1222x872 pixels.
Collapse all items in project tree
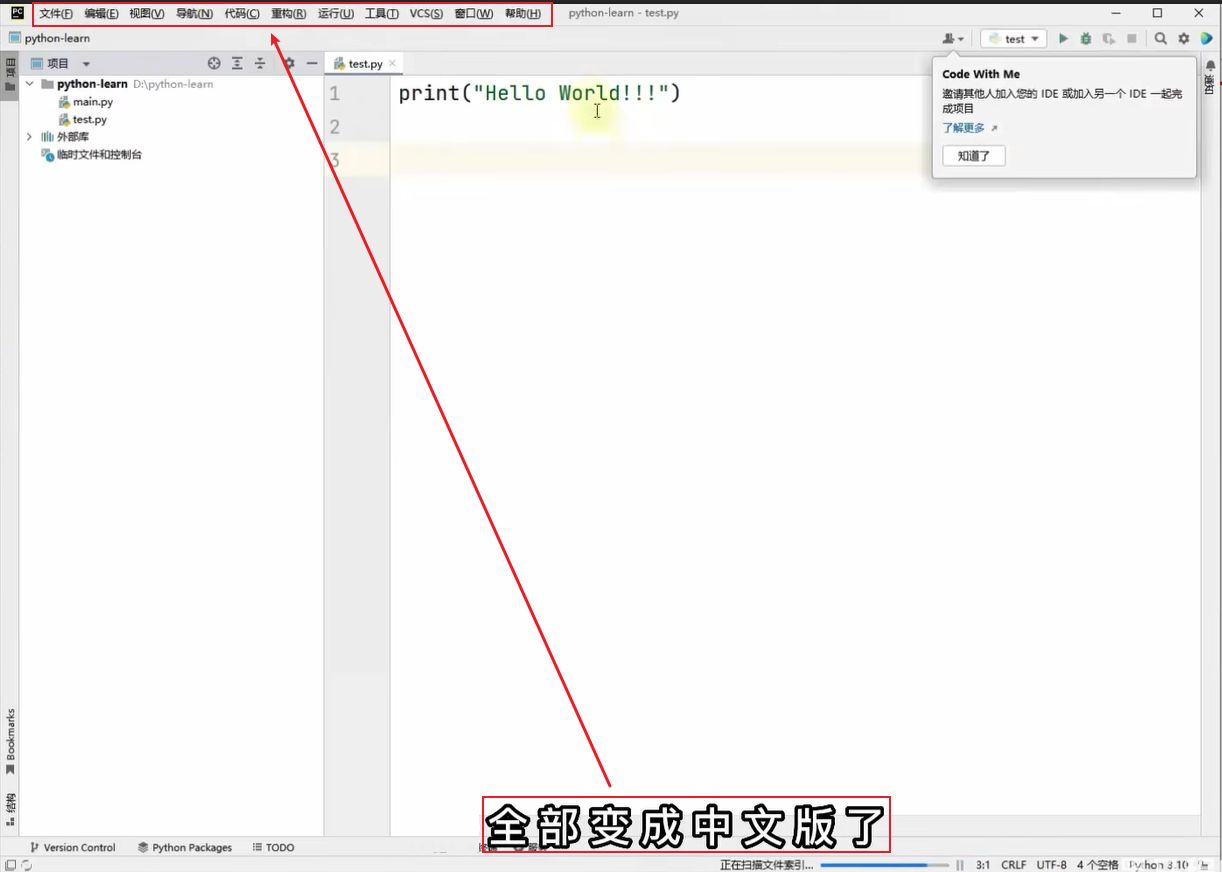[x=260, y=63]
